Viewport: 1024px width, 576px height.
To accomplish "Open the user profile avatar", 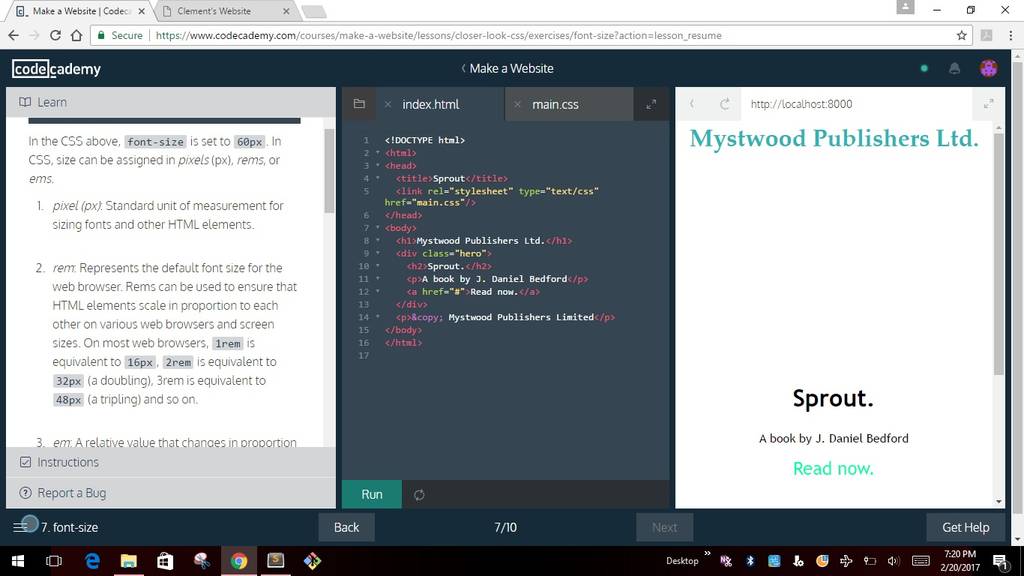I will 988,69.
